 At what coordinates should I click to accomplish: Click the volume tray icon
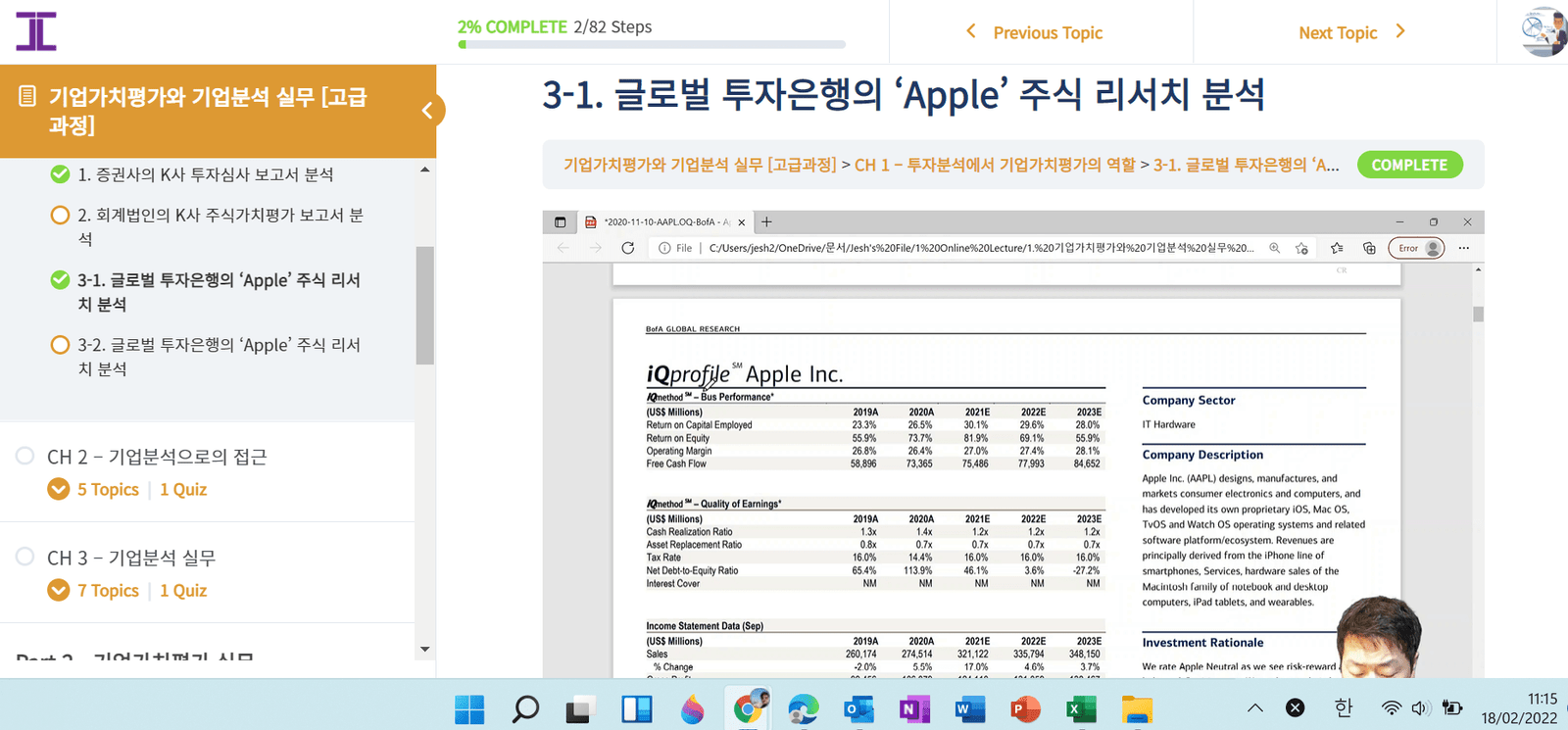[x=1422, y=707]
